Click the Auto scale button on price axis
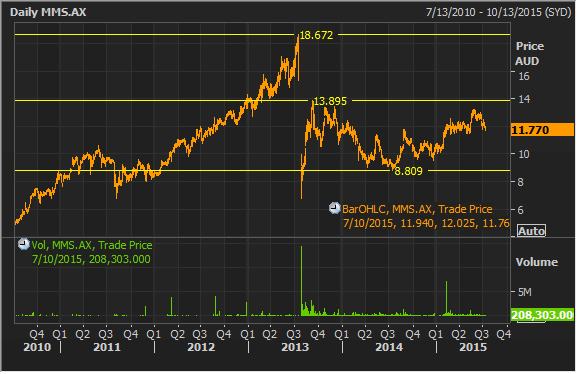Screen dimensions: 578x374 [532, 231]
